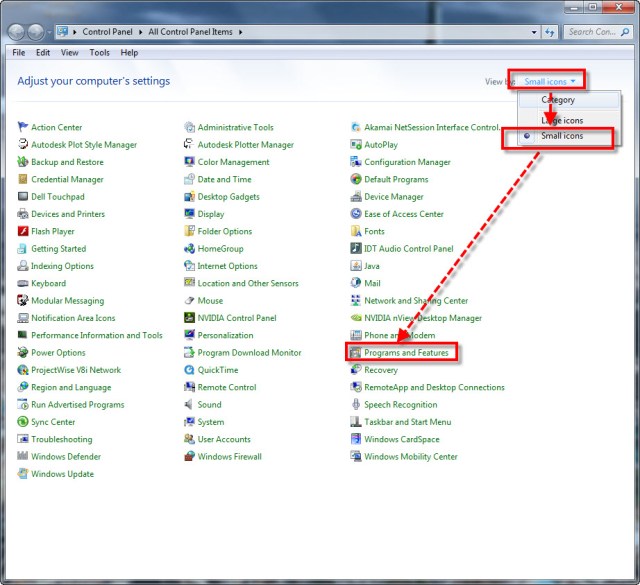Expand the View by Small icons dropdown
Screen dimensions: 640x585
pos(549,81)
